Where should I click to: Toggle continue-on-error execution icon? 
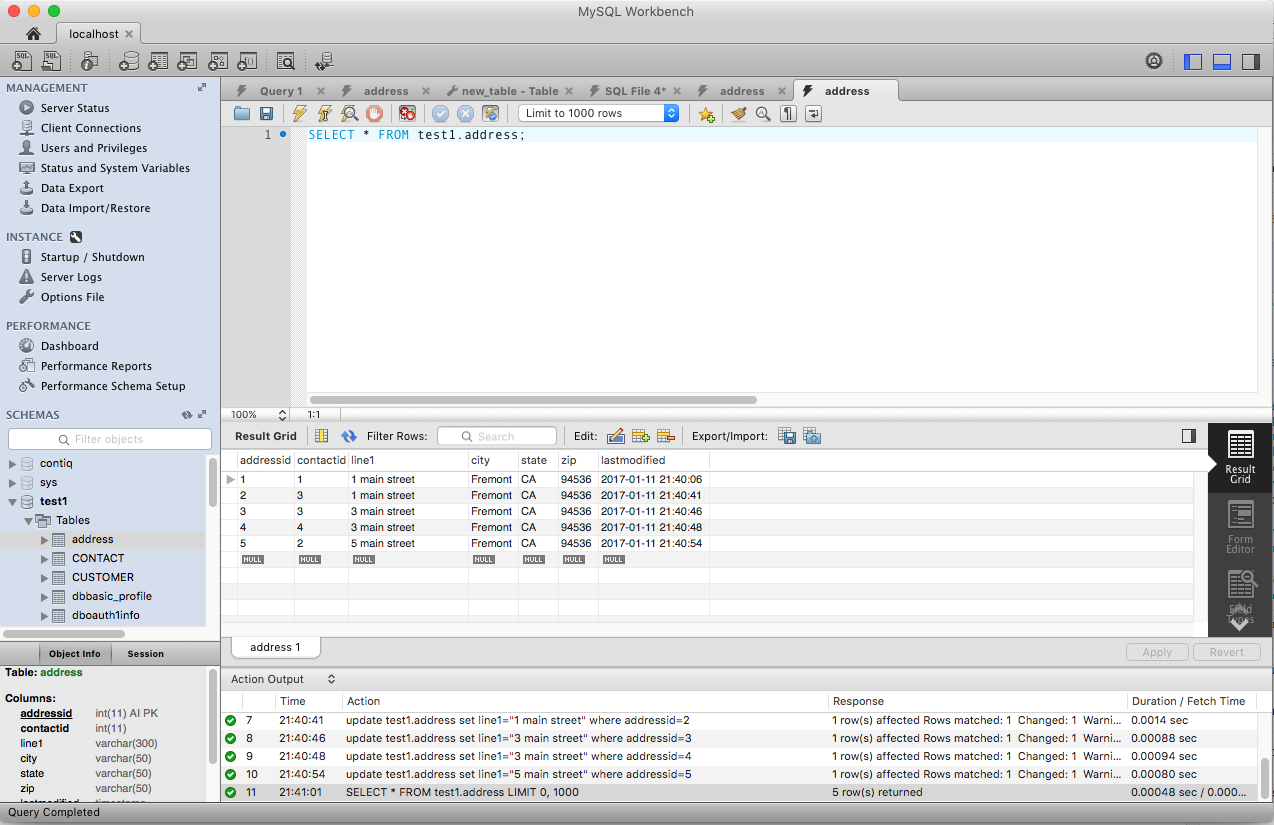click(x=407, y=114)
